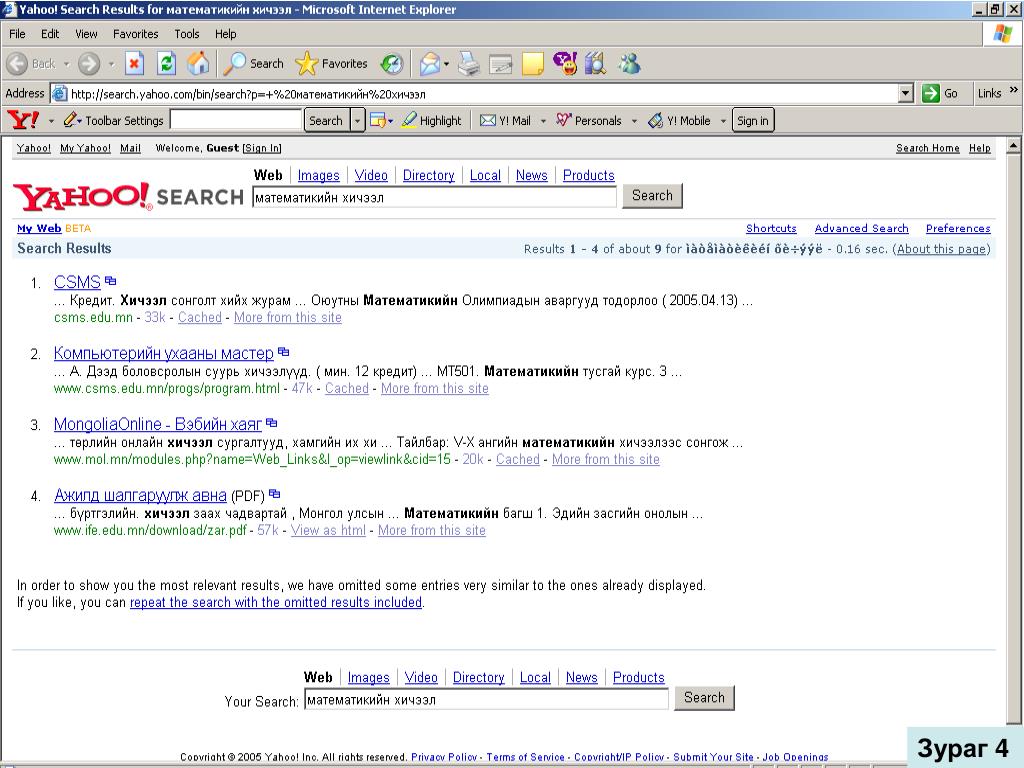Open Toolbar Settings pencil icon

click(x=70, y=120)
